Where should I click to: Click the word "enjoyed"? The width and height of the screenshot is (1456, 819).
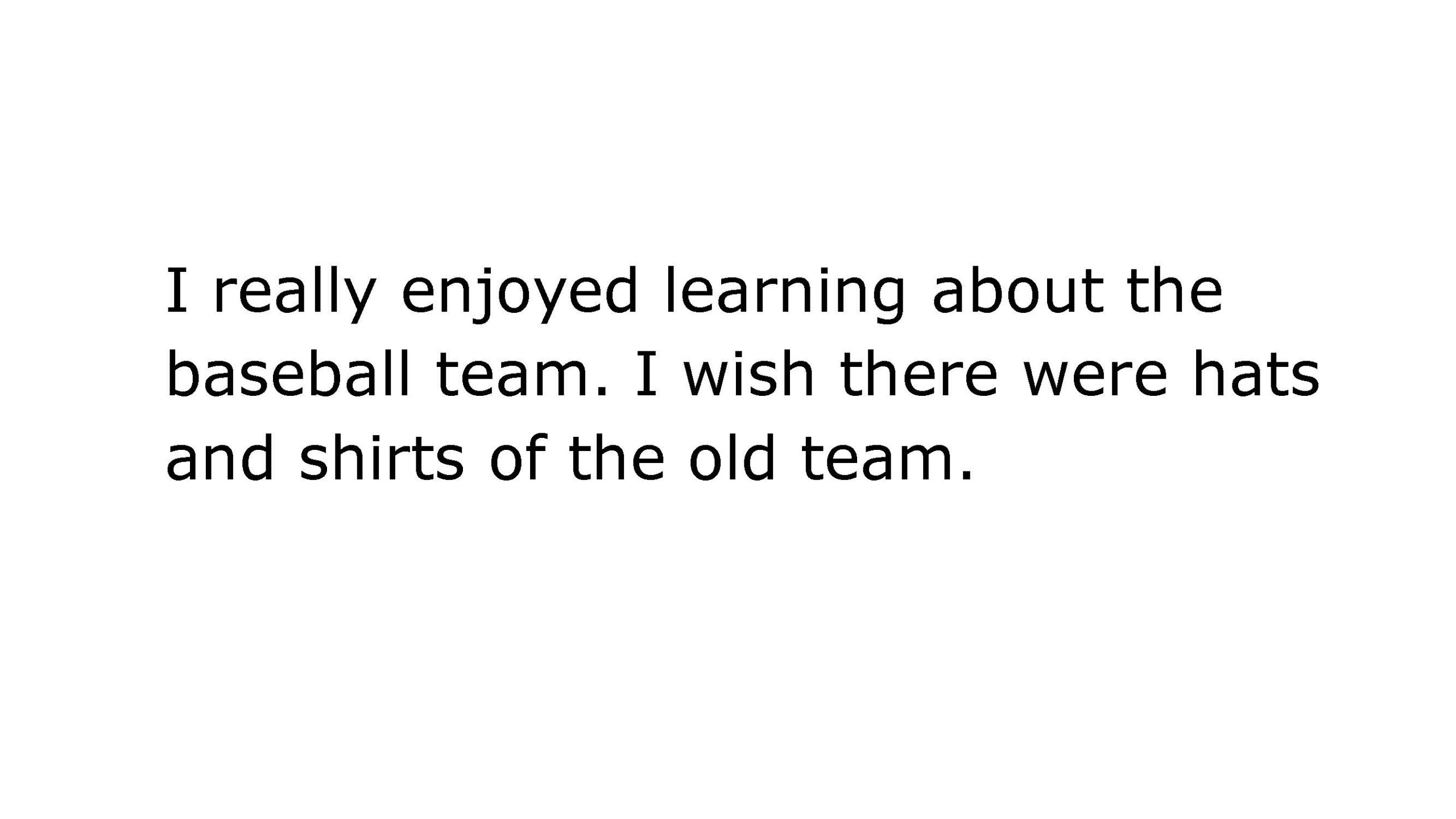[520, 292]
